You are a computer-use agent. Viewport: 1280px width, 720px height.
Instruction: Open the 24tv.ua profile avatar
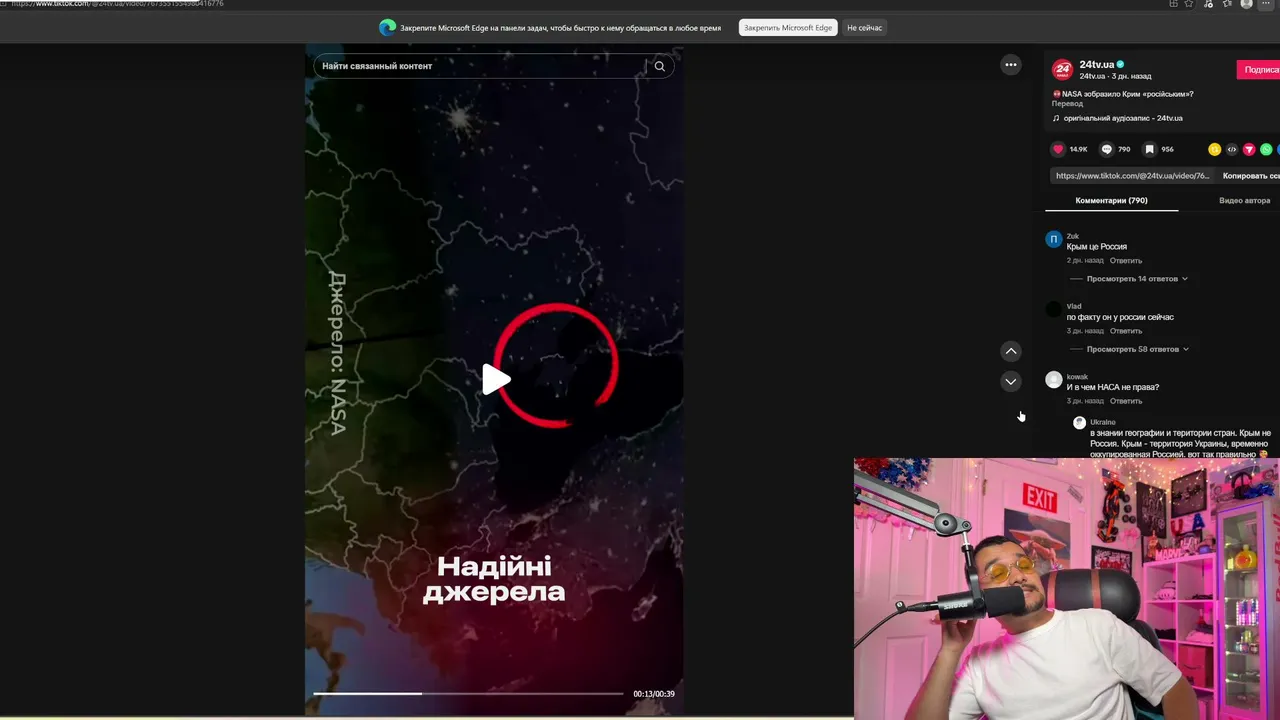pos(1062,69)
